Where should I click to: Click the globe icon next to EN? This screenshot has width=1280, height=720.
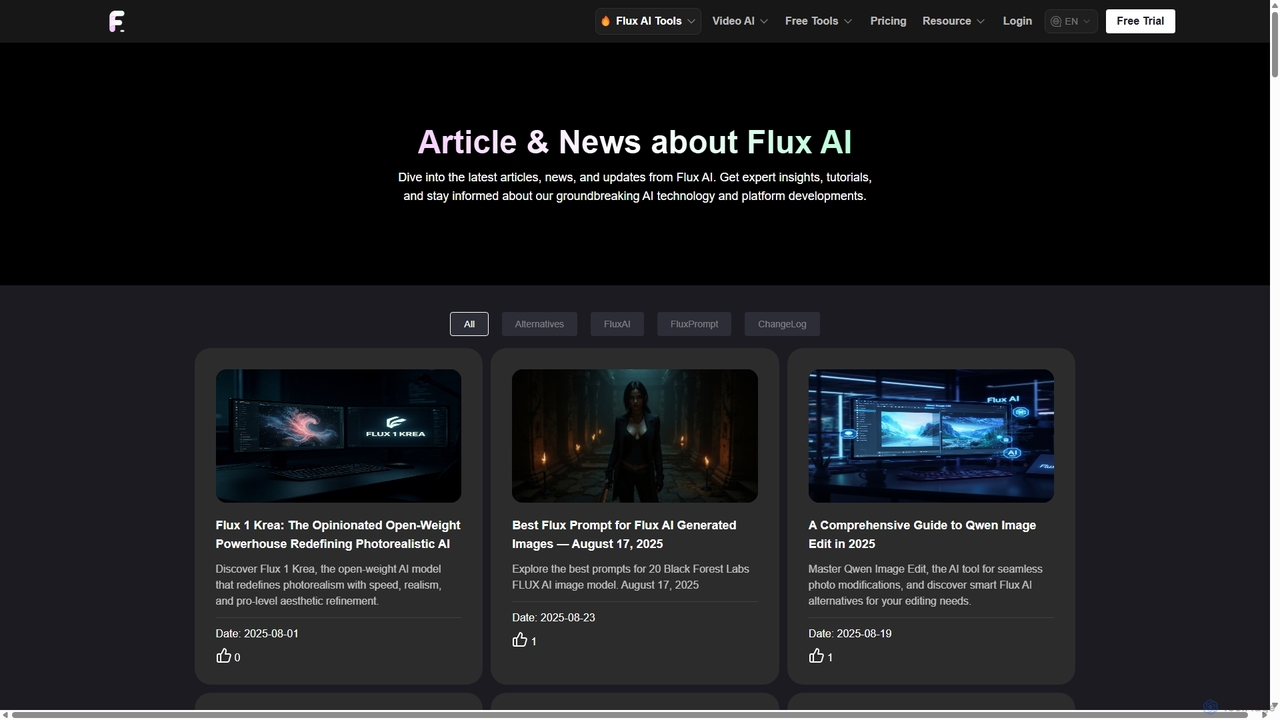[x=1056, y=21]
